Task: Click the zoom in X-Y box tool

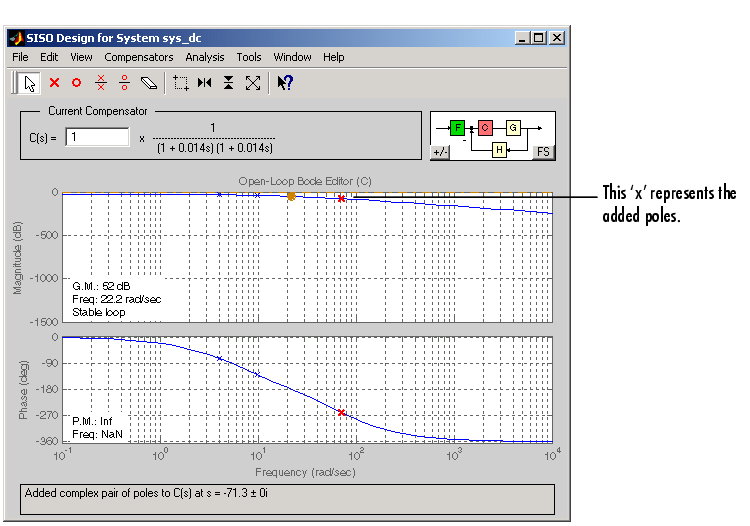Action: pos(181,83)
